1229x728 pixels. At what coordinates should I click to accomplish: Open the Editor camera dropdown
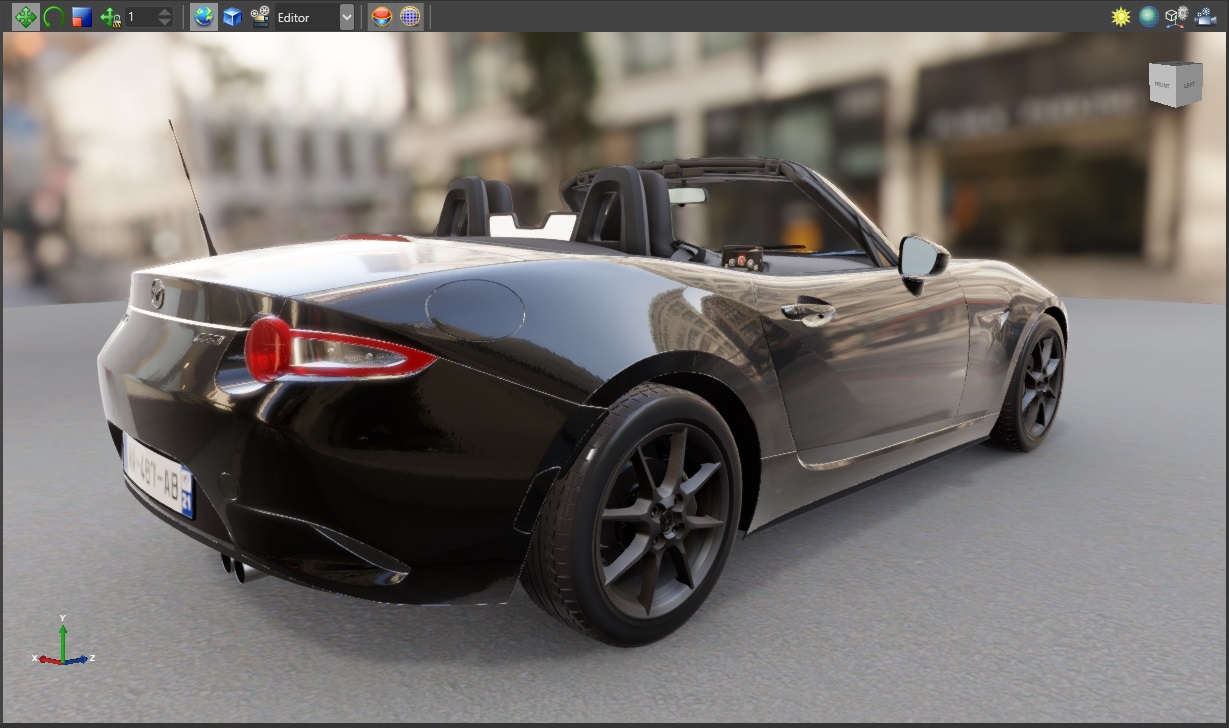305,17
